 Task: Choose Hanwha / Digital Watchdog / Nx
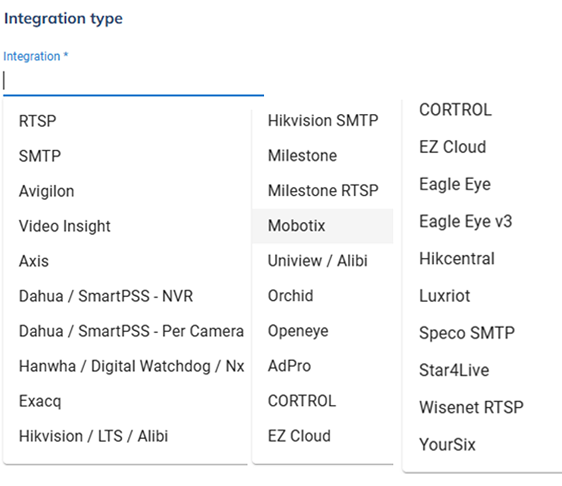point(125,366)
